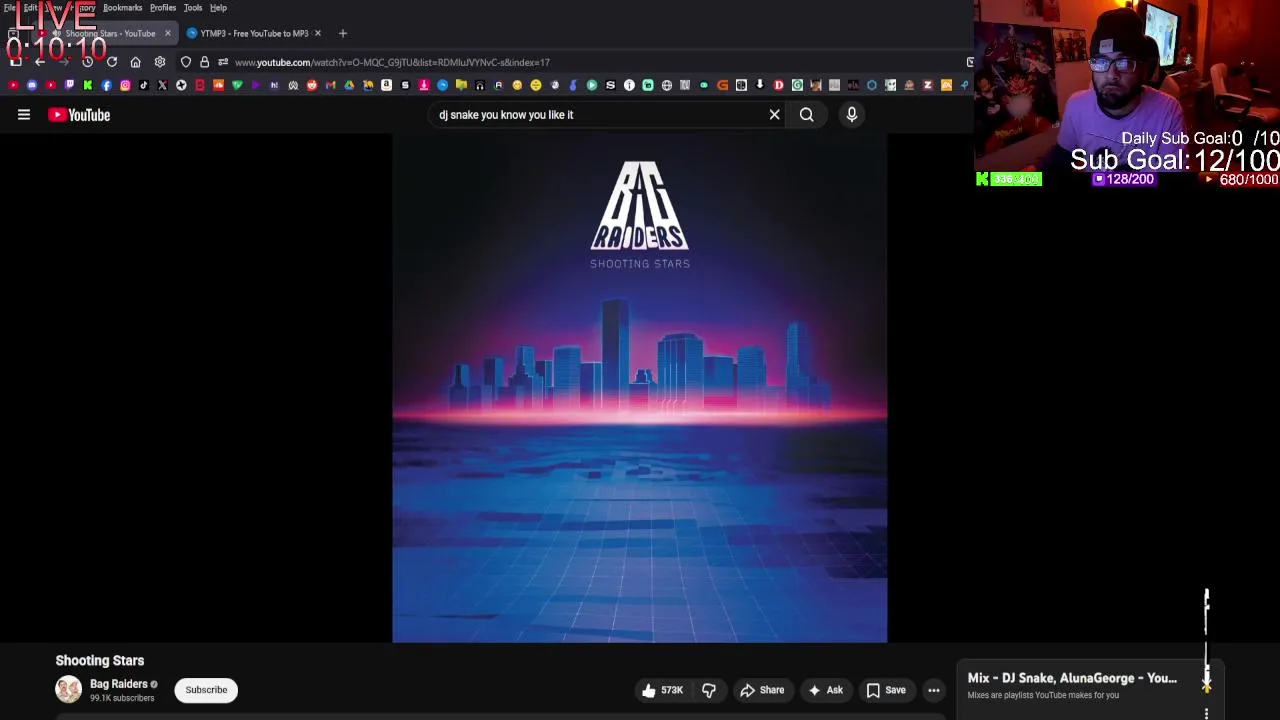Click the Mix - DJ Snake, AlunaGeorge title
Image resolution: width=1280 pixels, height=720 pixels.
[1072, 678]
